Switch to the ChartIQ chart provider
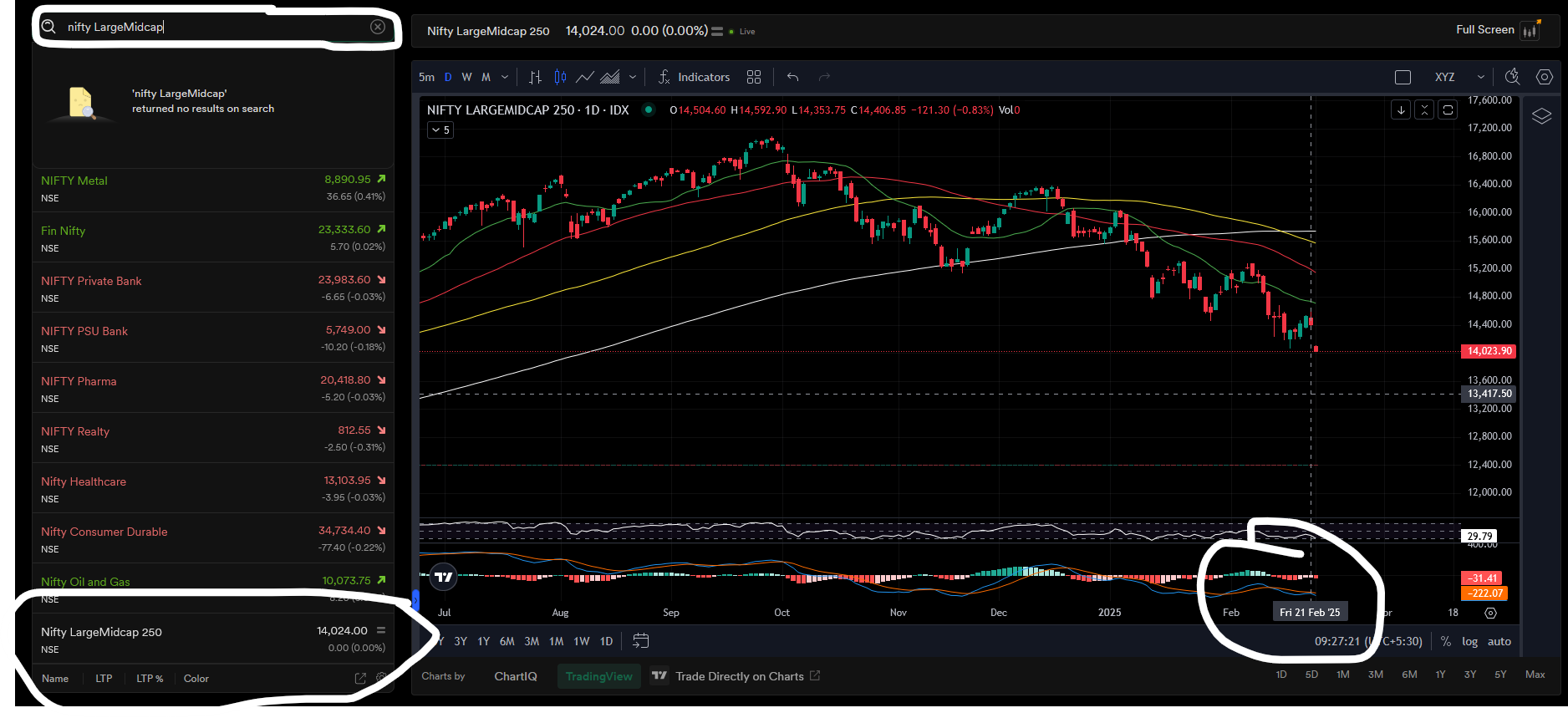The image size is (1568, 718). tap(516, 676)
